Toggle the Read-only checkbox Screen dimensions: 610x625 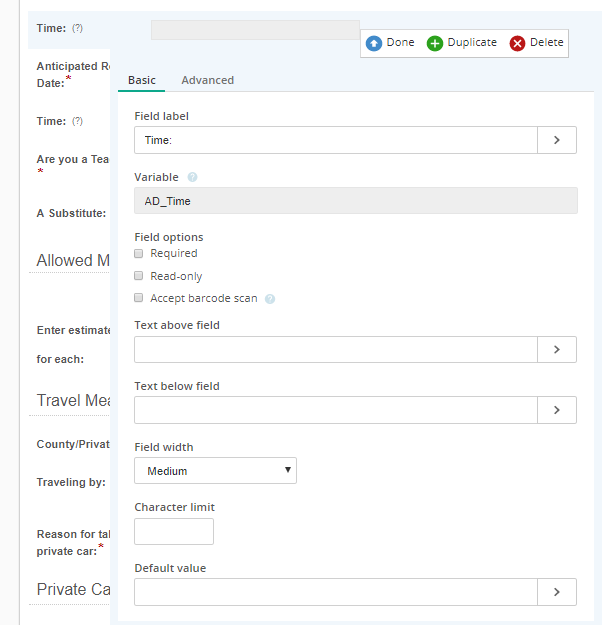pos(139,276)
